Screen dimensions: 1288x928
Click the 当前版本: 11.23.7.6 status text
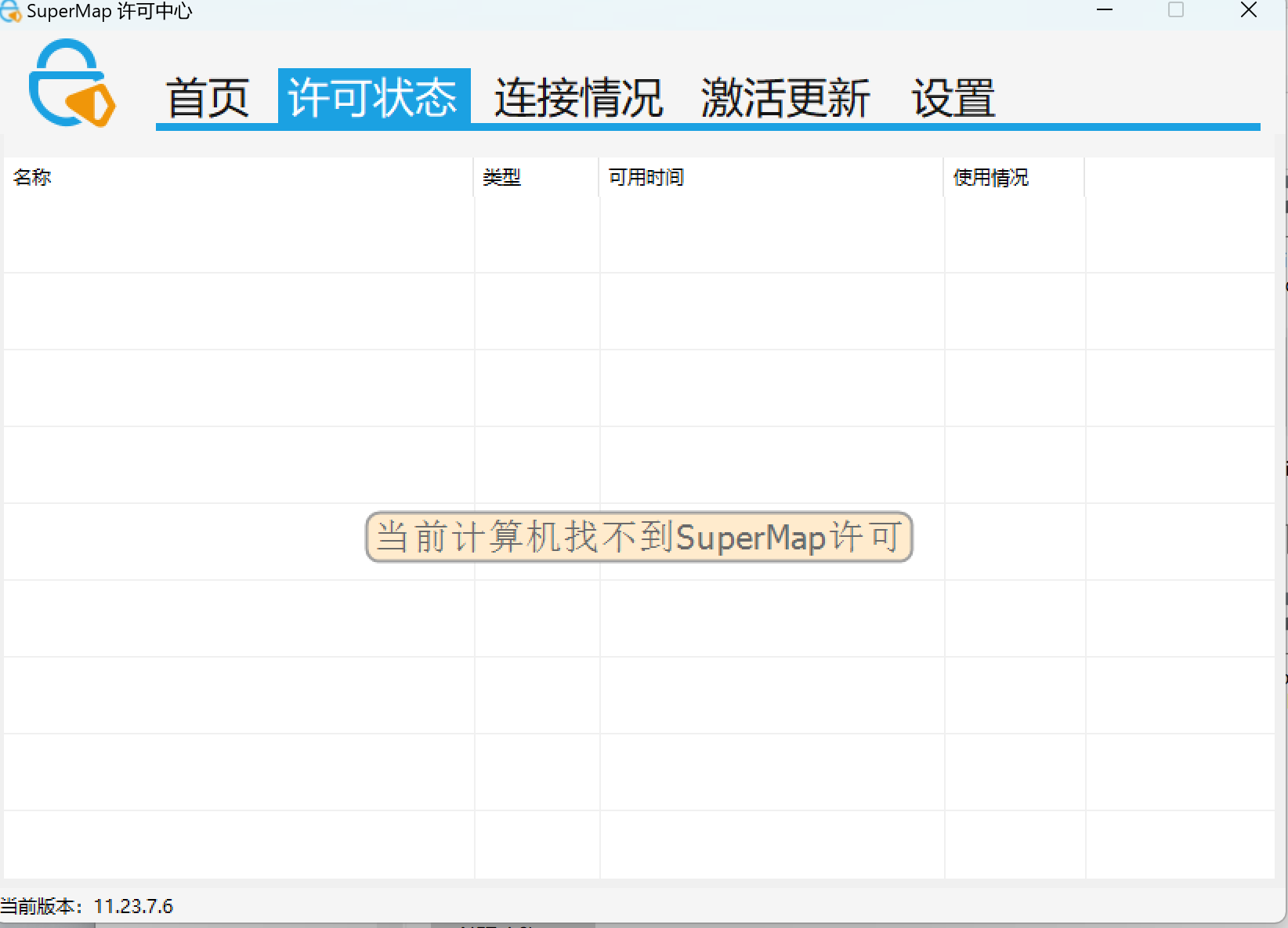(87, 907)
